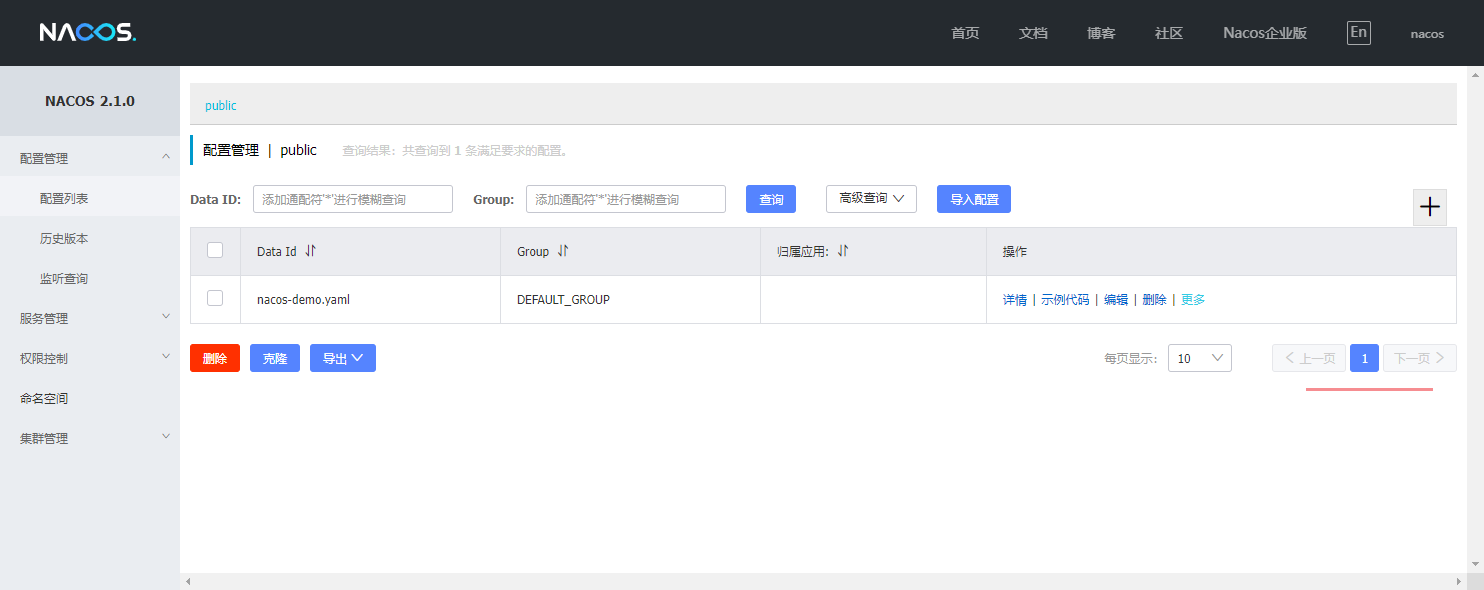Sort by Data Id column arrows
The width and height of the screenshot is (1484, 590).
coord(310,251)
